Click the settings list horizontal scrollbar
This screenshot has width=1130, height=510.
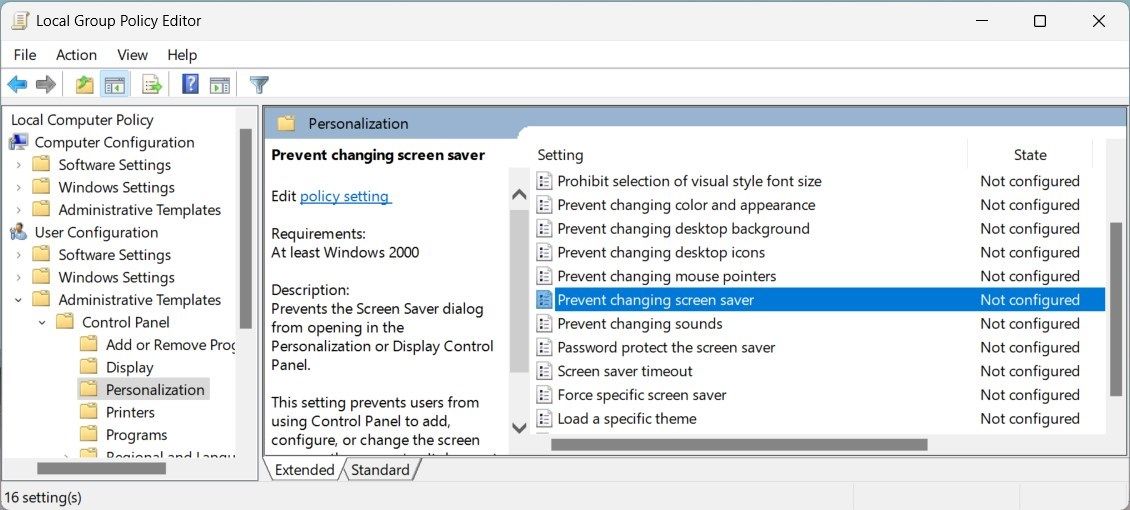click(738, 444)
